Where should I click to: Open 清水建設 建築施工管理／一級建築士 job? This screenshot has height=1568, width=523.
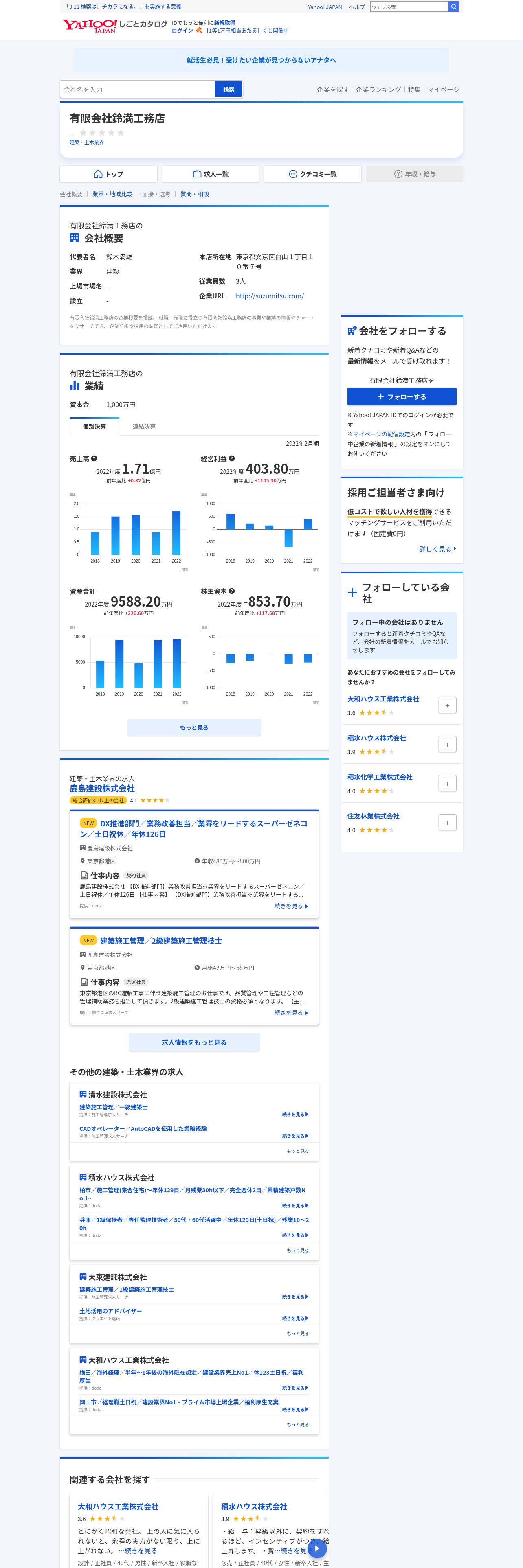pyautogui.click(x=113, y=1107)
